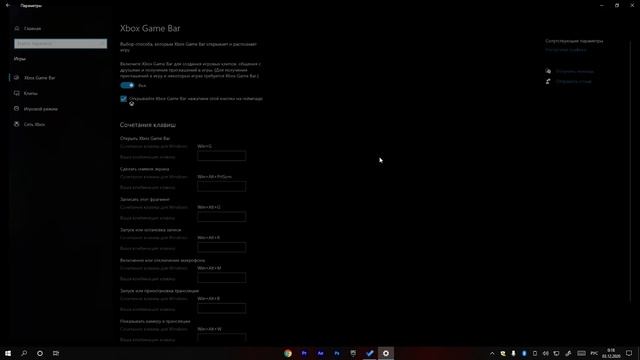Switch input language via РУС indicator
Image resolution: width=640 pixels, height=360 pixels.
[594, 353]
